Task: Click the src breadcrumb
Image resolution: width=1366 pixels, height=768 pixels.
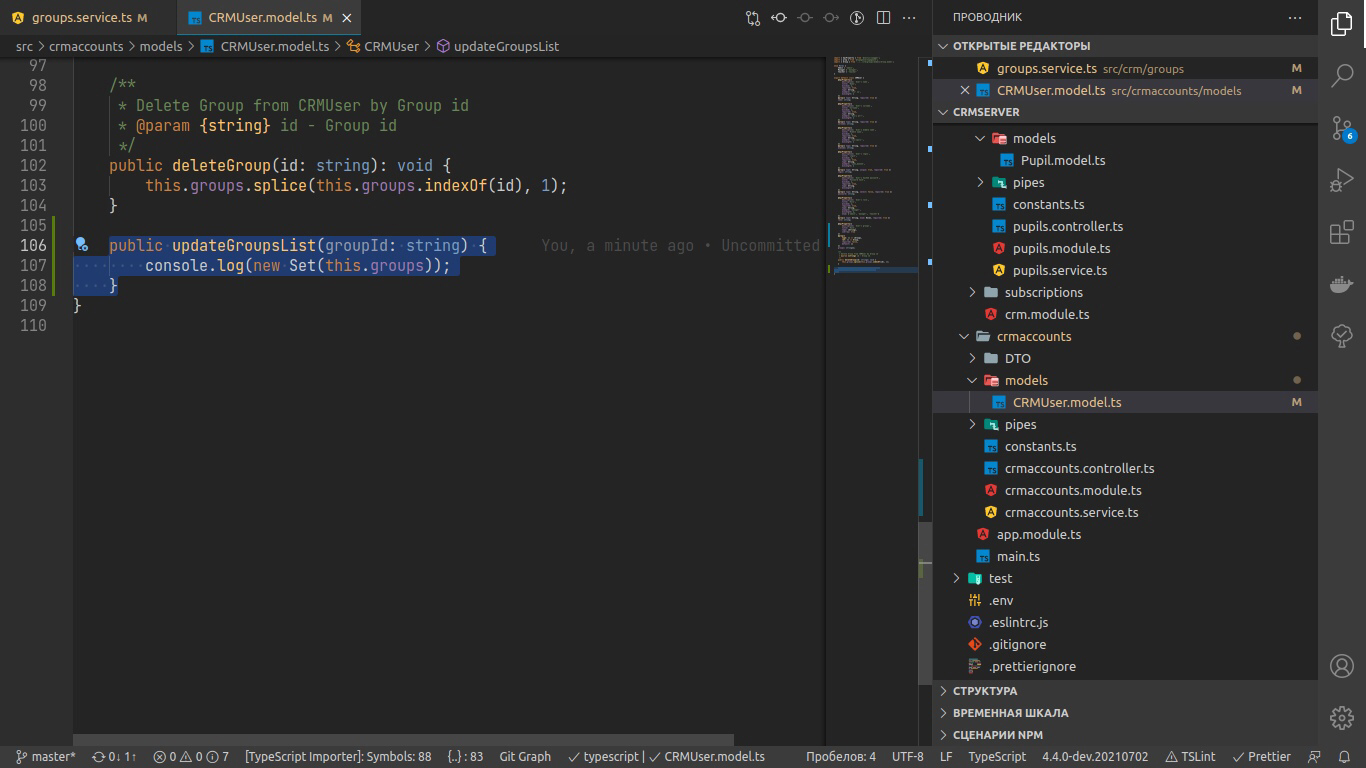Action: 24,46
